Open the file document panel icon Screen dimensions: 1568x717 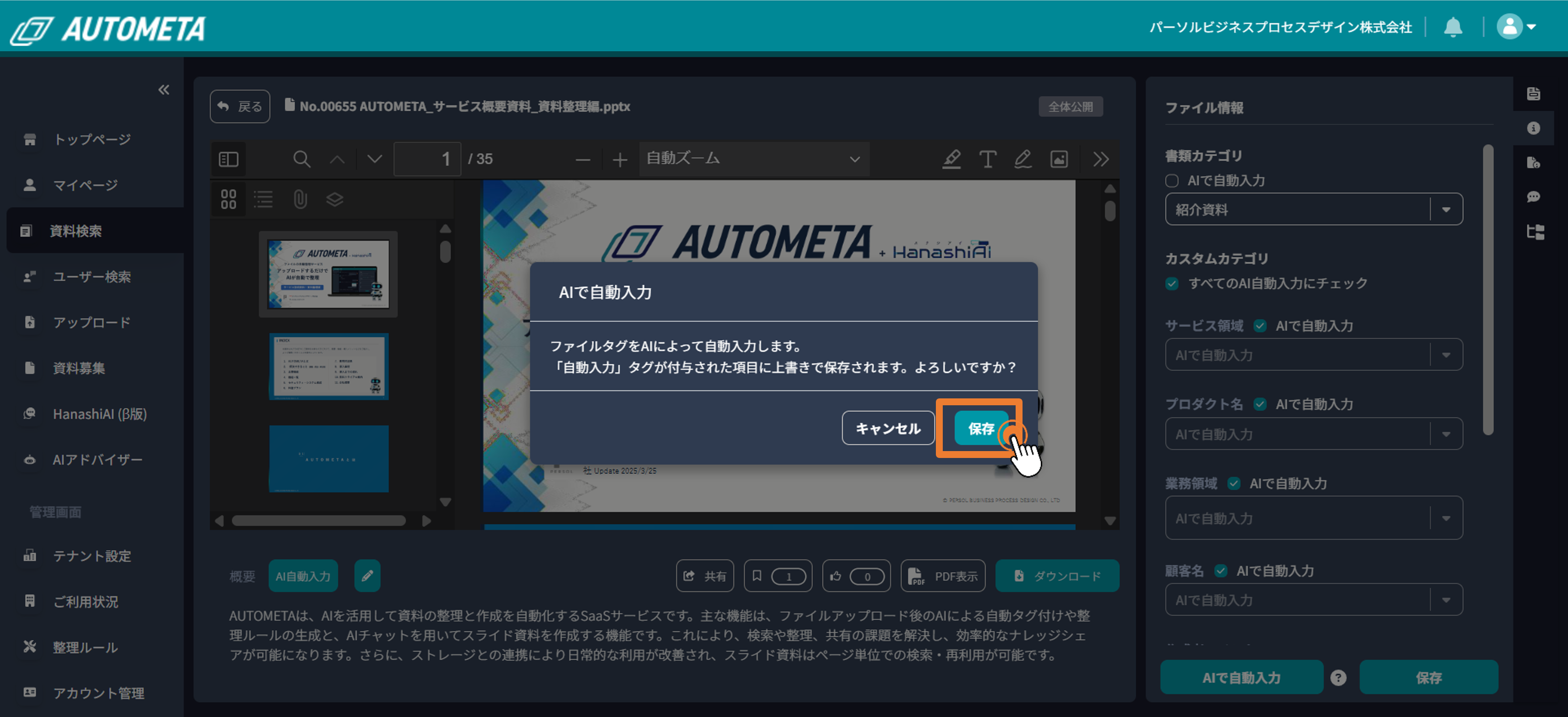1534,94
